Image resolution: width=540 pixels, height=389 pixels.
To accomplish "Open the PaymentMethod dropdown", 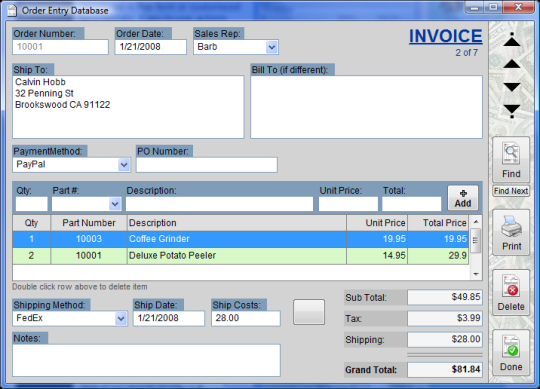I will [x=124, y=165].
